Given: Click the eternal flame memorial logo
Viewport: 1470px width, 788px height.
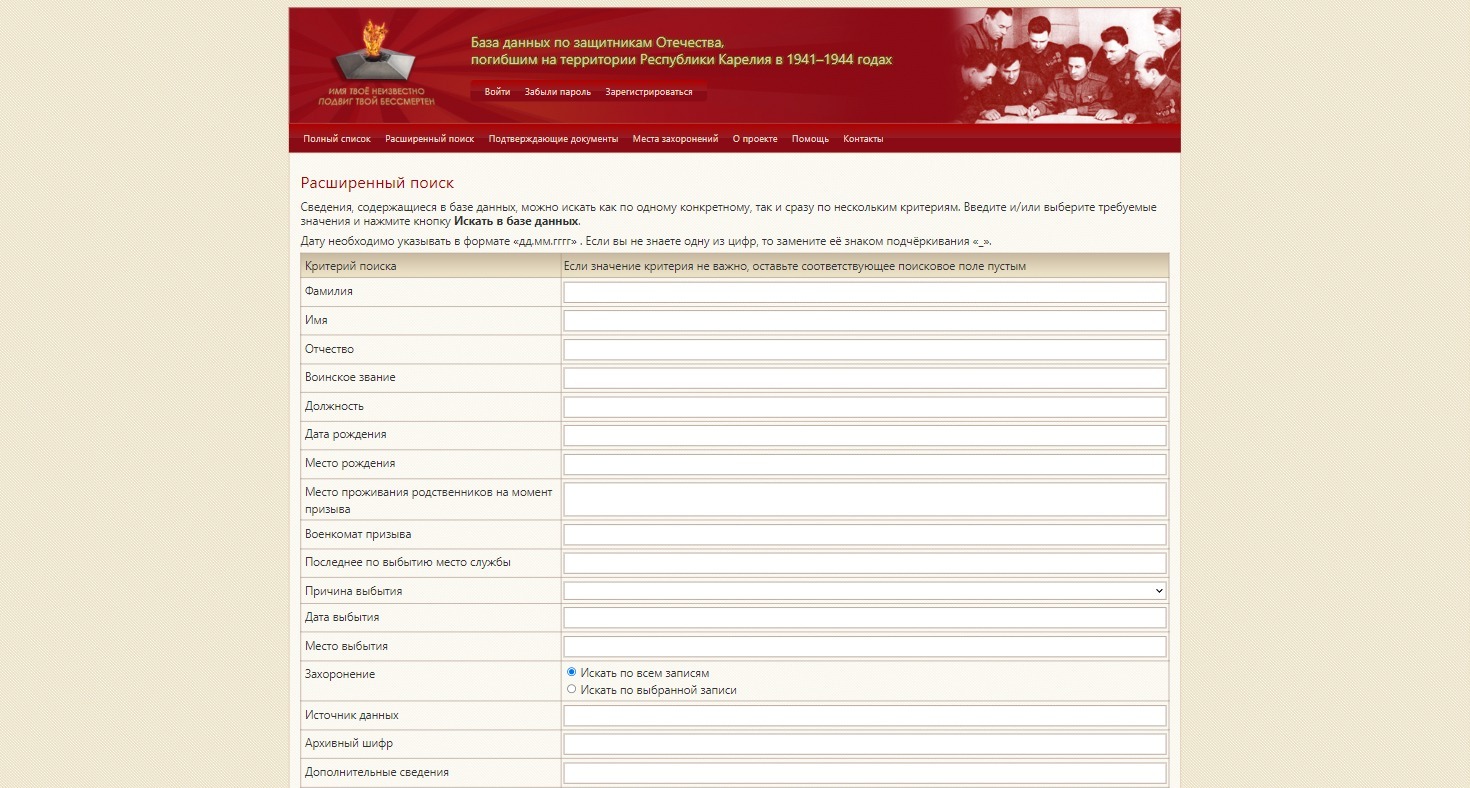Looking at the screenshot, I should (x=376, y=63).
